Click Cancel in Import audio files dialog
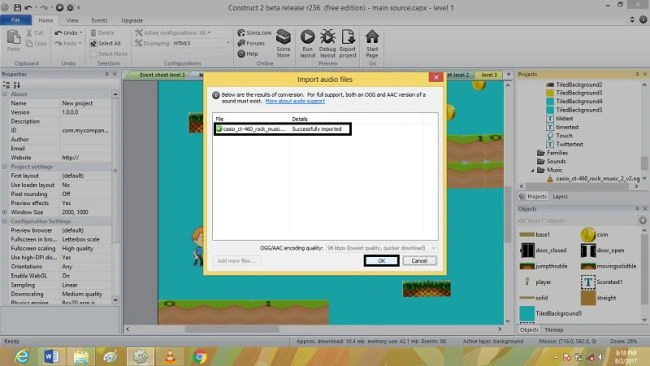This screenshot has width=650, height=366. [x=419, y=261]
